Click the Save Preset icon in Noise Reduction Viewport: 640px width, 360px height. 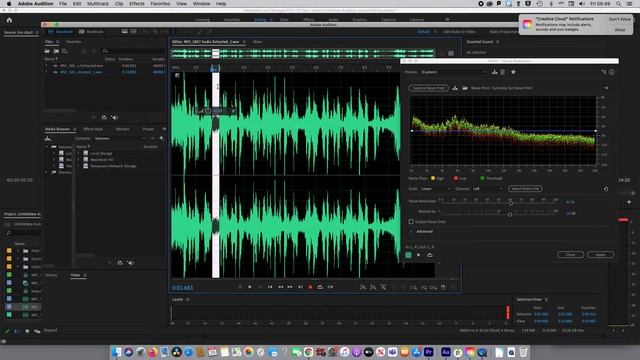(x=494, y=72)
